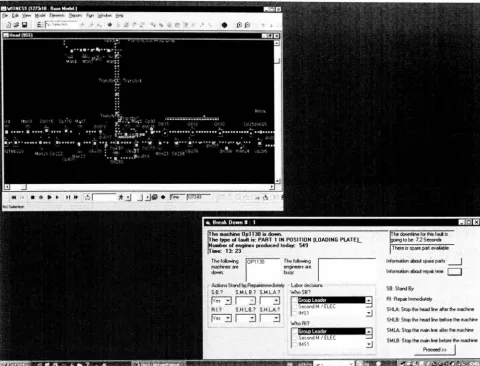
Task: Select OP1130 in machines down list
Action: tap(256, 262)
